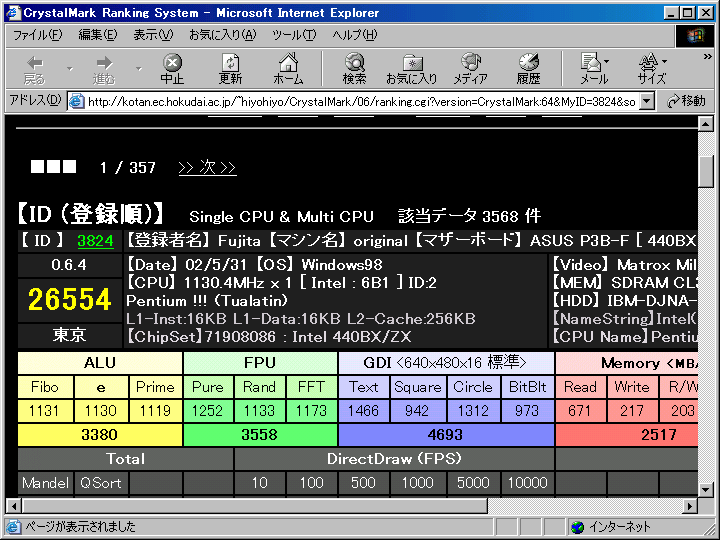Click the horizontal scrollbar left arrow
The height and width of the screenshot is (540, 720).
pyautogui.click(x=14, y=506)
